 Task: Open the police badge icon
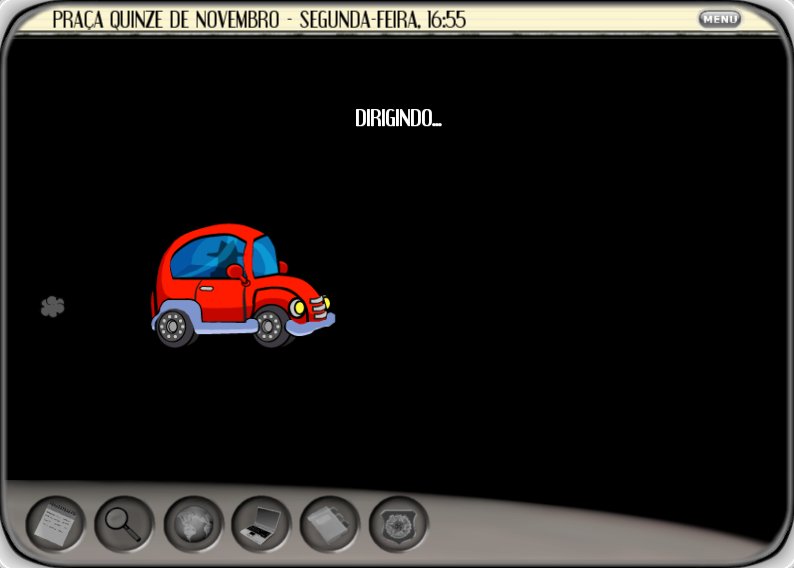click(x=399, y=524)
